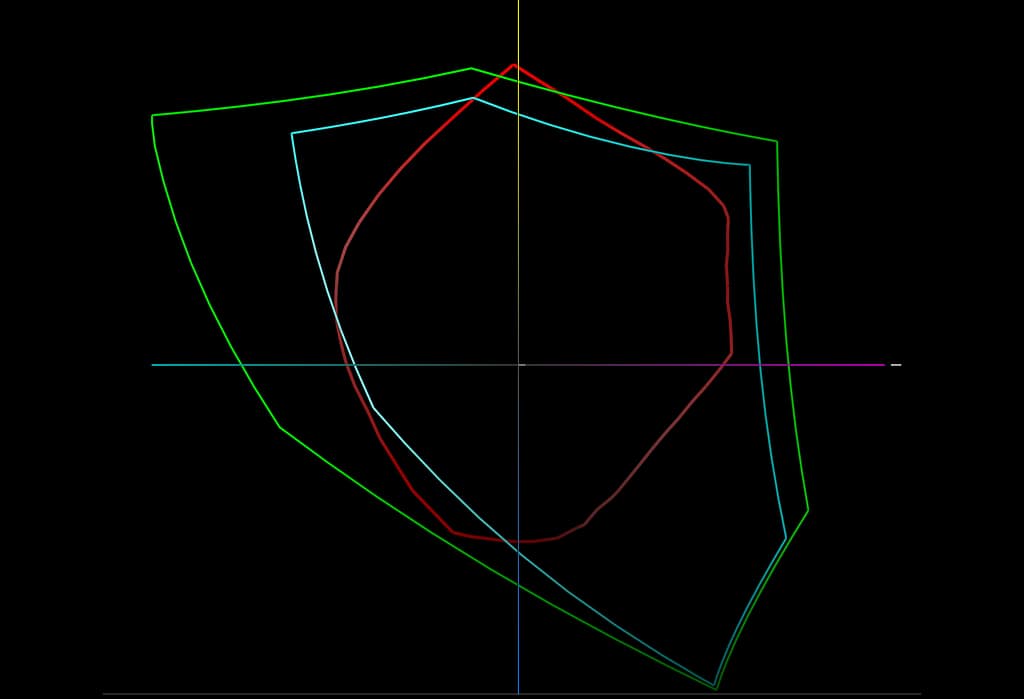Viewport: 1024px width, 699px height.
Task: Select the magenta axis's right end
Action: click(883, 365)
